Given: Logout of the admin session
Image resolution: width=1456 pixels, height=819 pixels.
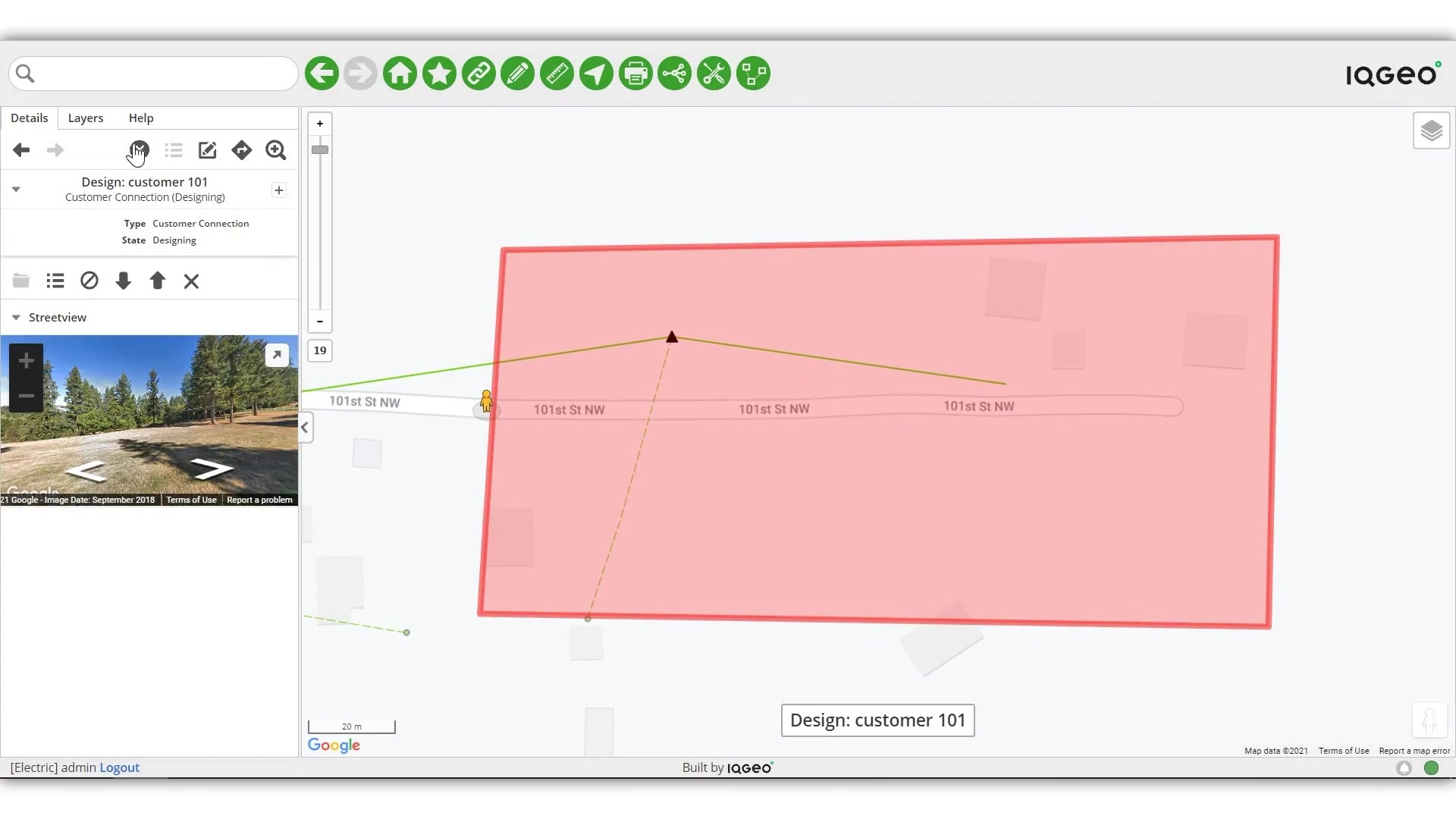Looking at the screenshot, I should point(119,767).
